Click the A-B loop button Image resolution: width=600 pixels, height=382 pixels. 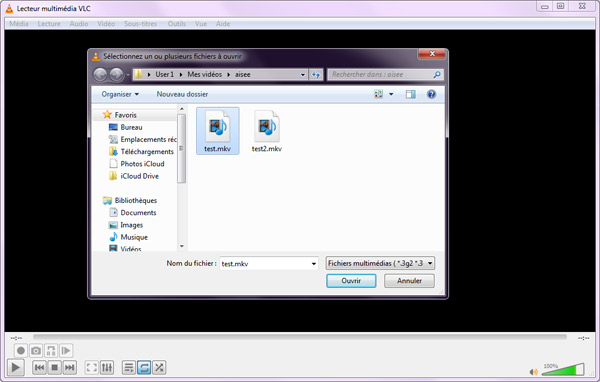(x=51, y=351)
